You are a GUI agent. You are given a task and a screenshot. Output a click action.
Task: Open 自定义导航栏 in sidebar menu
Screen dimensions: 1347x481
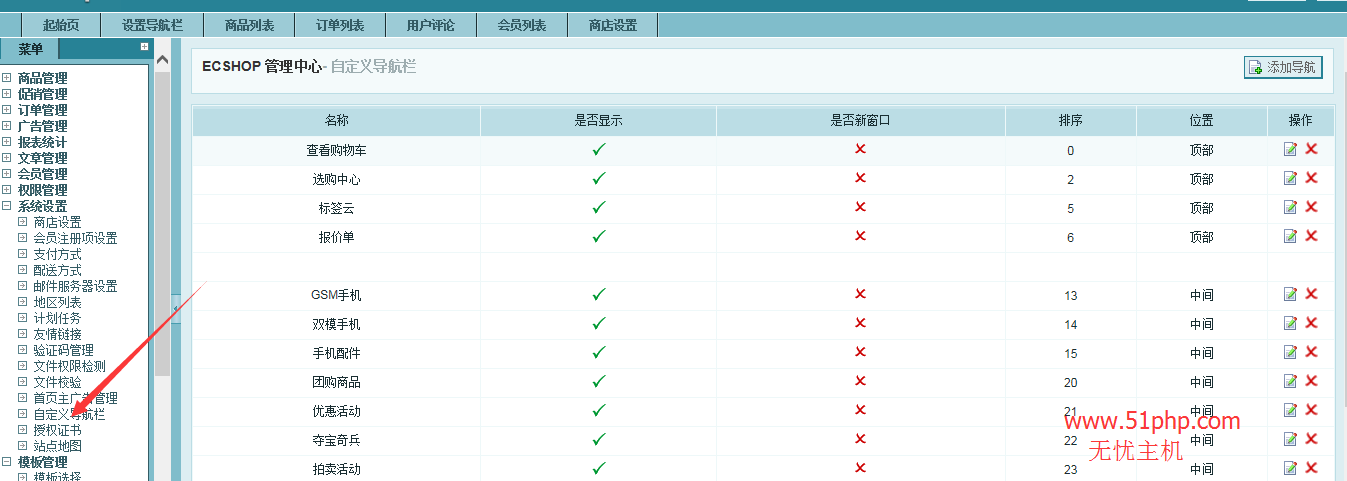click(x=68, y=414)
